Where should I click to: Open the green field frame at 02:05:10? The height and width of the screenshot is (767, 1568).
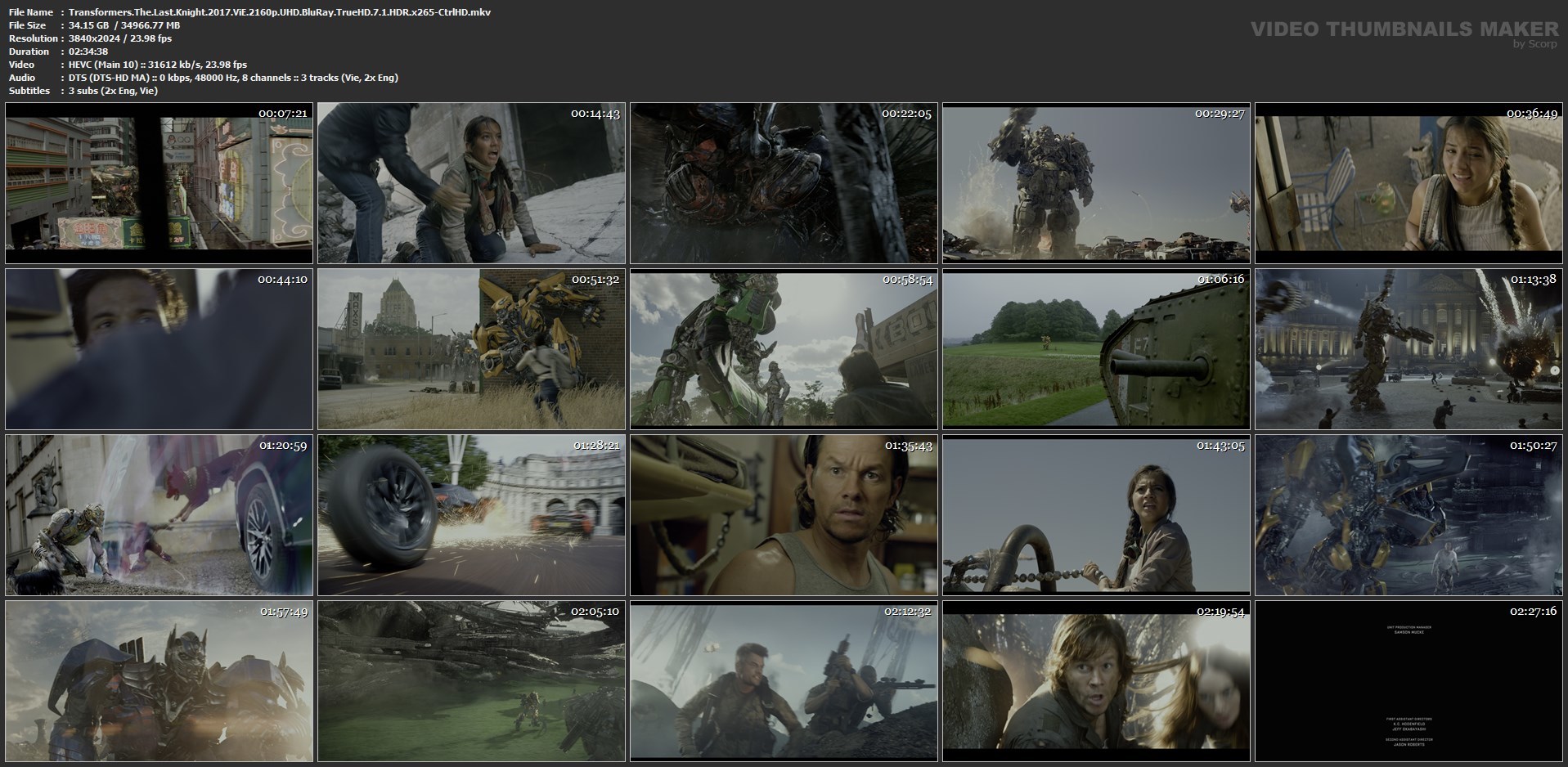[471, 681]
